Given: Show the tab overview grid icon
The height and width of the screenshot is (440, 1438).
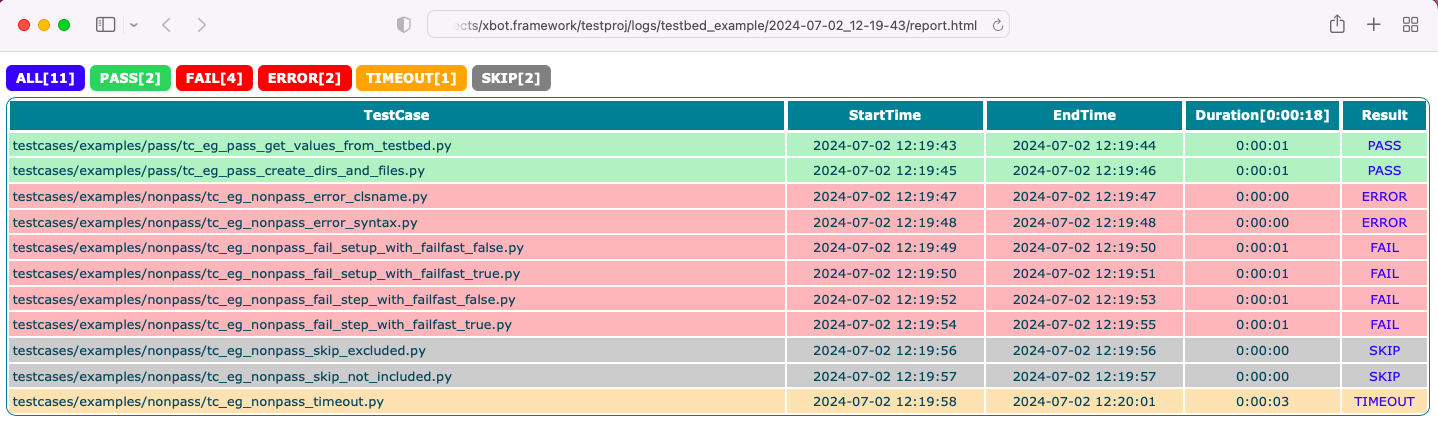Looking at the screenshot, I should click(1411, 25).
